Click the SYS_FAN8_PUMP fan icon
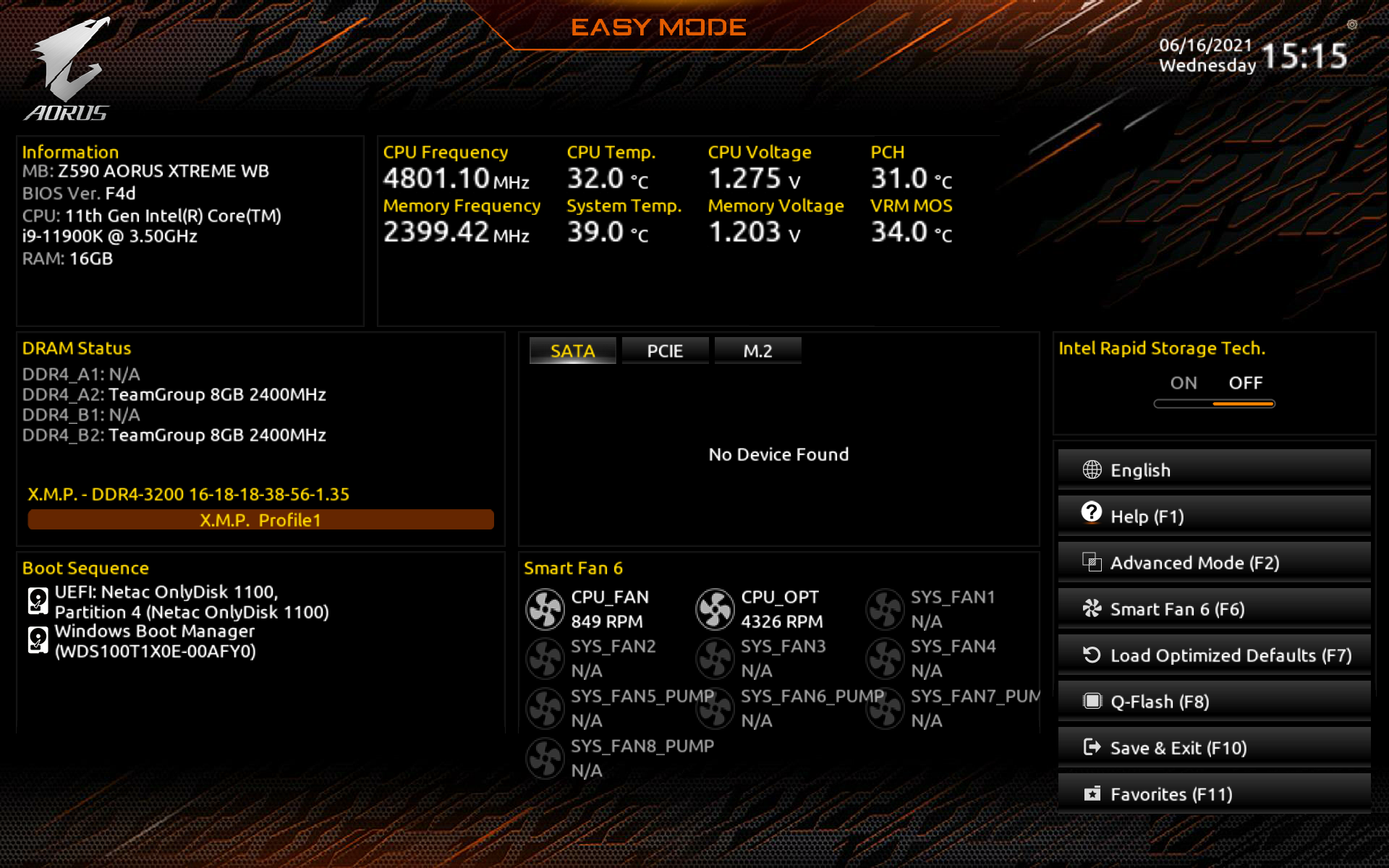This screenshot has height=868, width=1389. click(545, 758)
